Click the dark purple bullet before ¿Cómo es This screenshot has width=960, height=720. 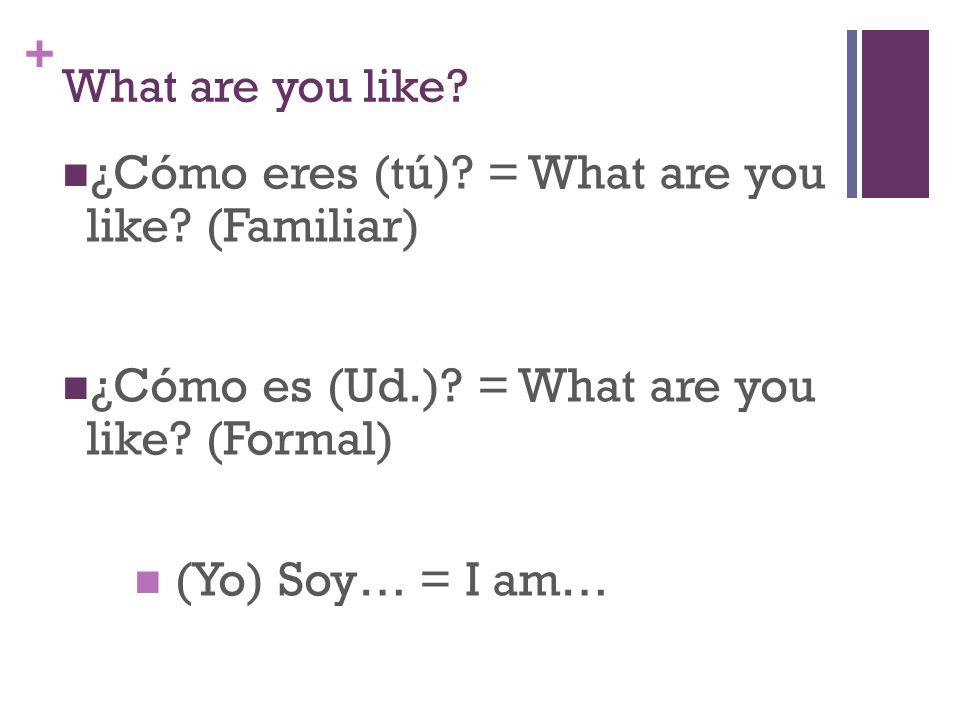click(75, 388)
